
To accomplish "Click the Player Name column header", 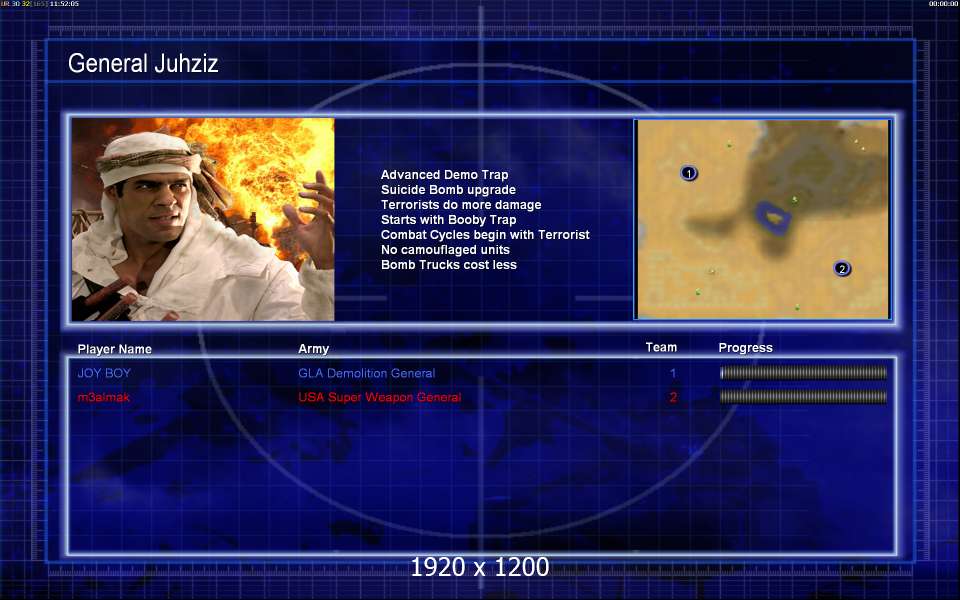I will (x=114, y=349).
